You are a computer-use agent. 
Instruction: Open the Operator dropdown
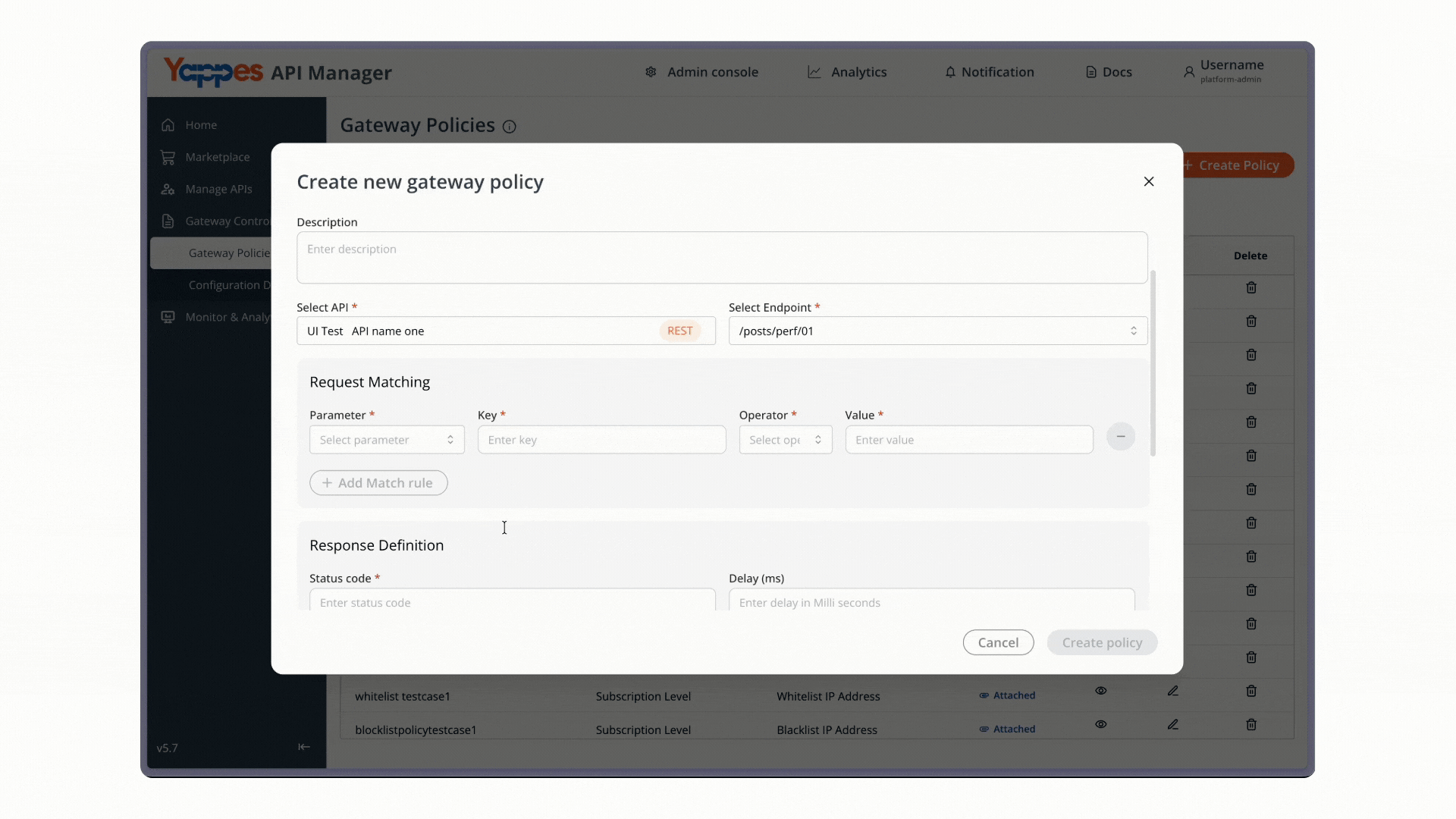click(786, 440)
